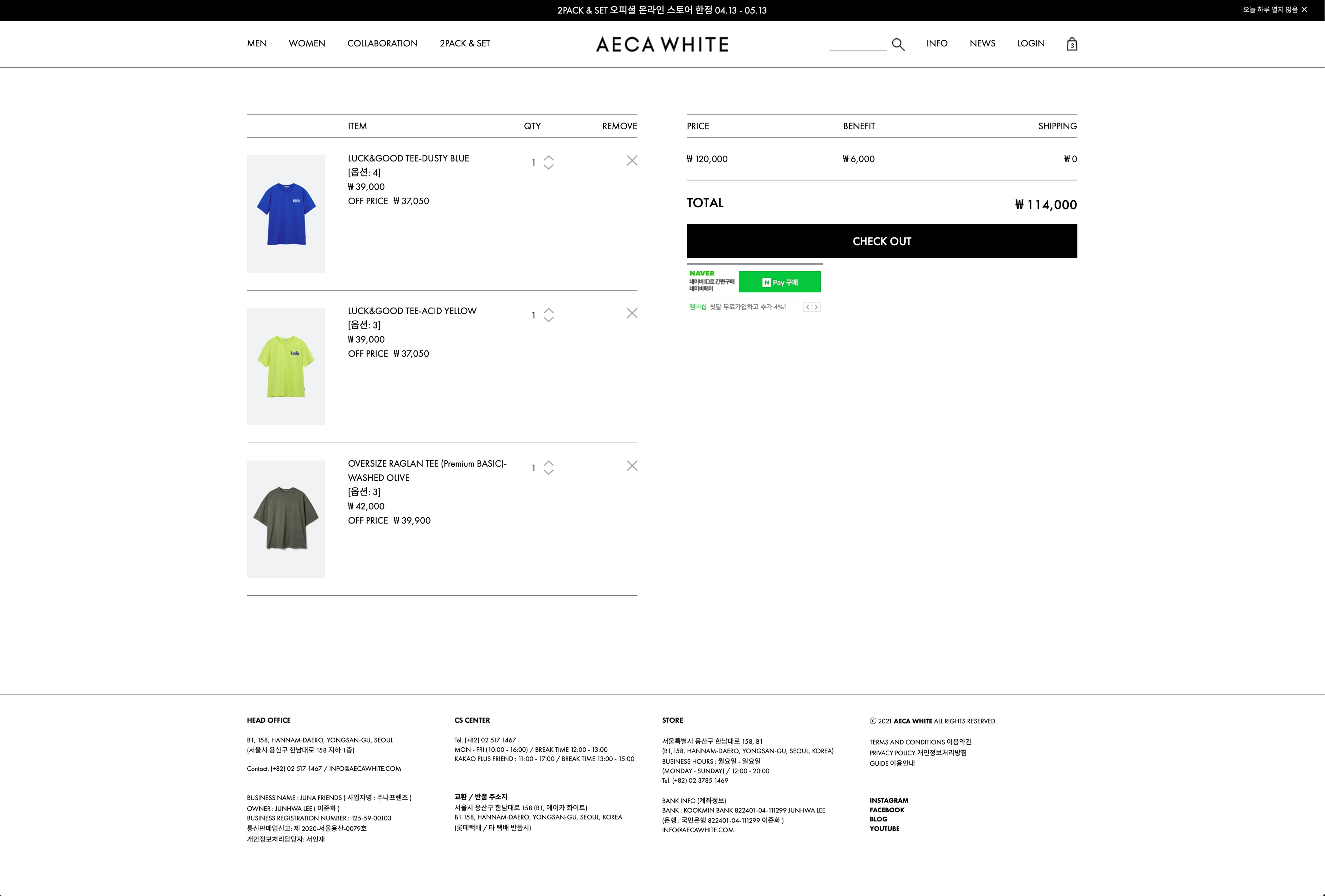Remove Oversize Raglan Tee from cart
Screen dimensions: 1325x896
pos(632,466)
